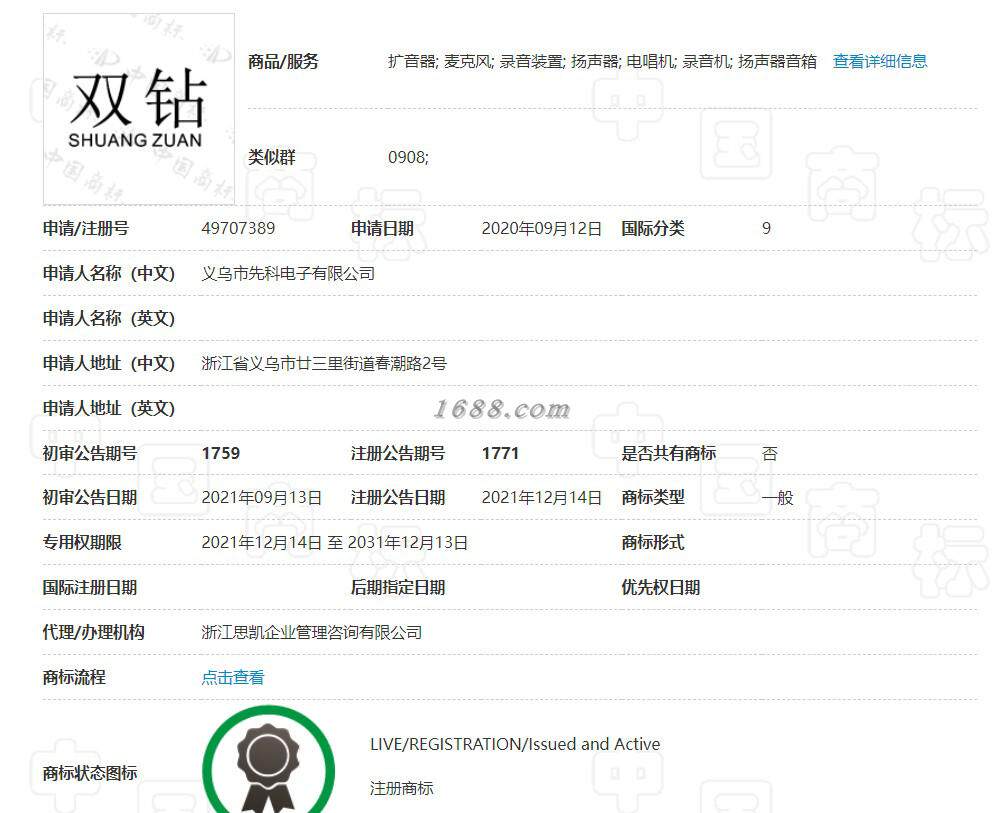
Task: Click the preliminary announcement date 2021年09月13日
Action: (x=261, y=498)
